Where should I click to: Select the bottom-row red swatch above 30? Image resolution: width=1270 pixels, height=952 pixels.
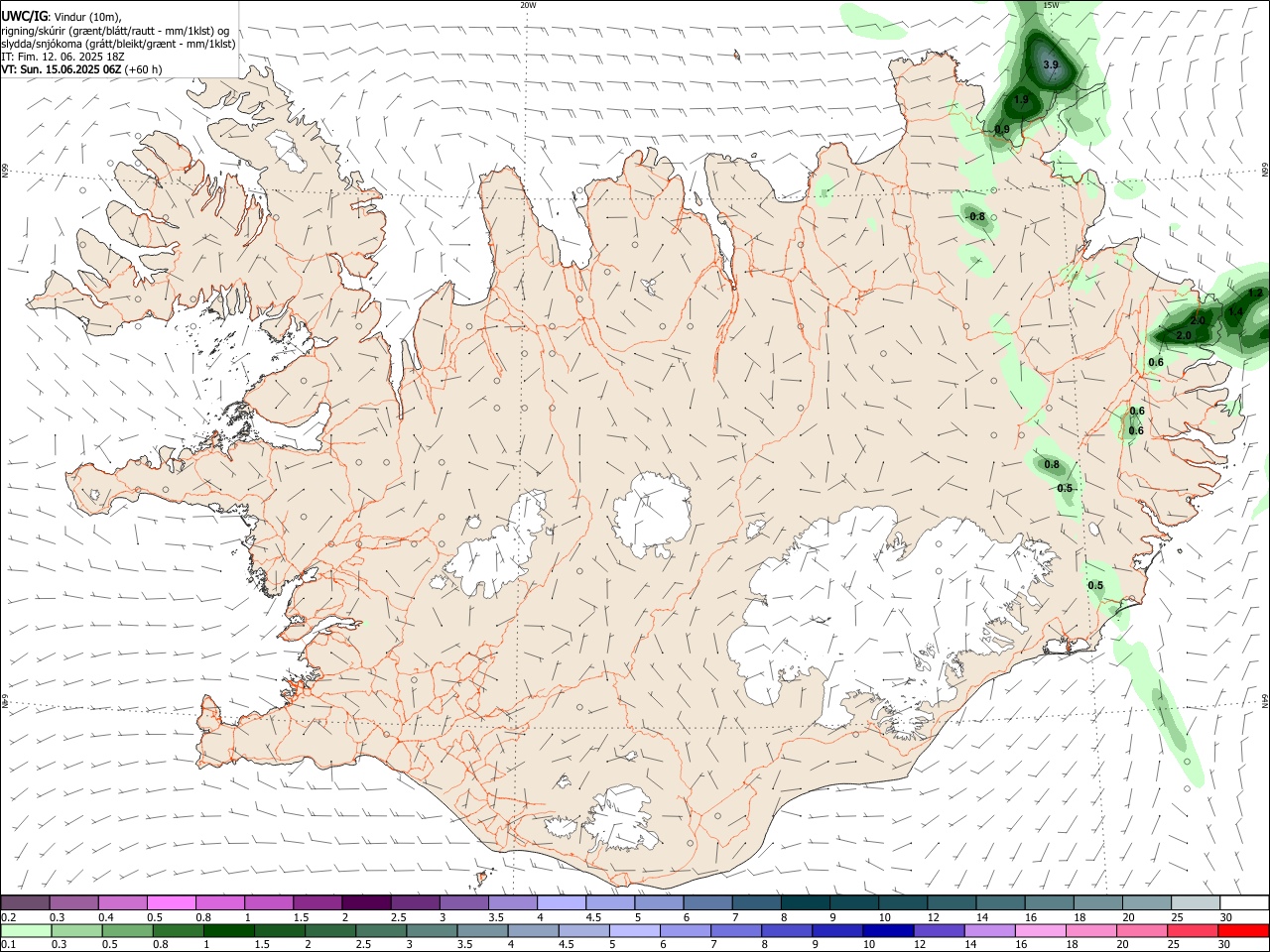click(1243, 930)
